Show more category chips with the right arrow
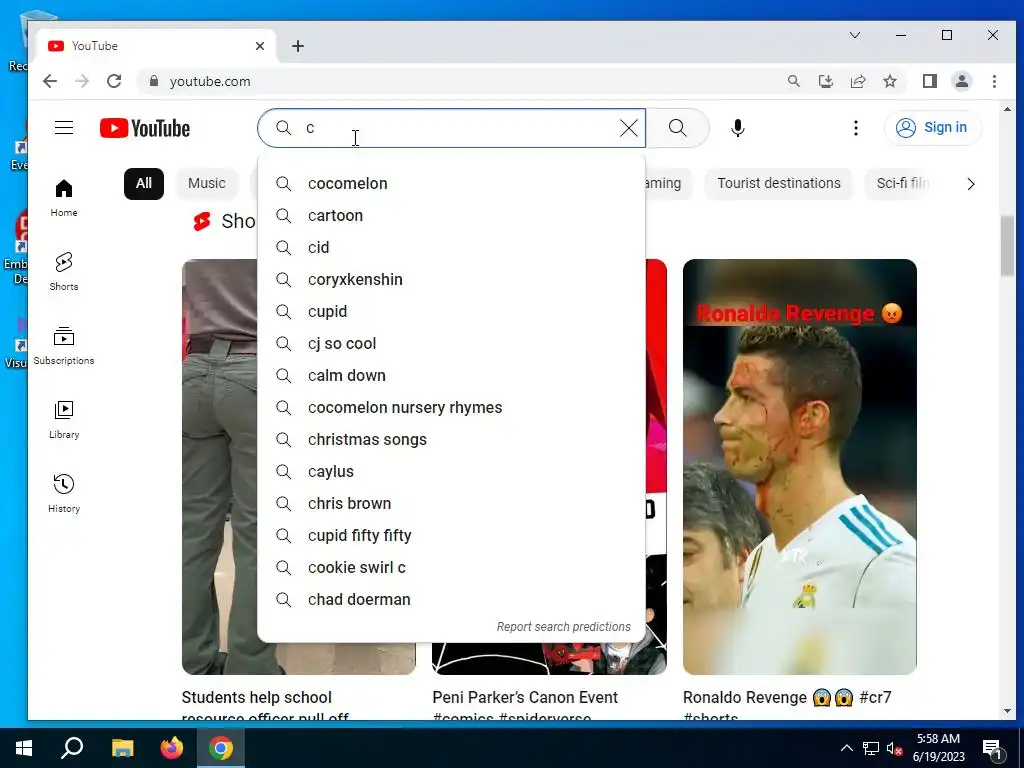The height and width of the screenshot is (768, 1024). click(x=970, y=184)
